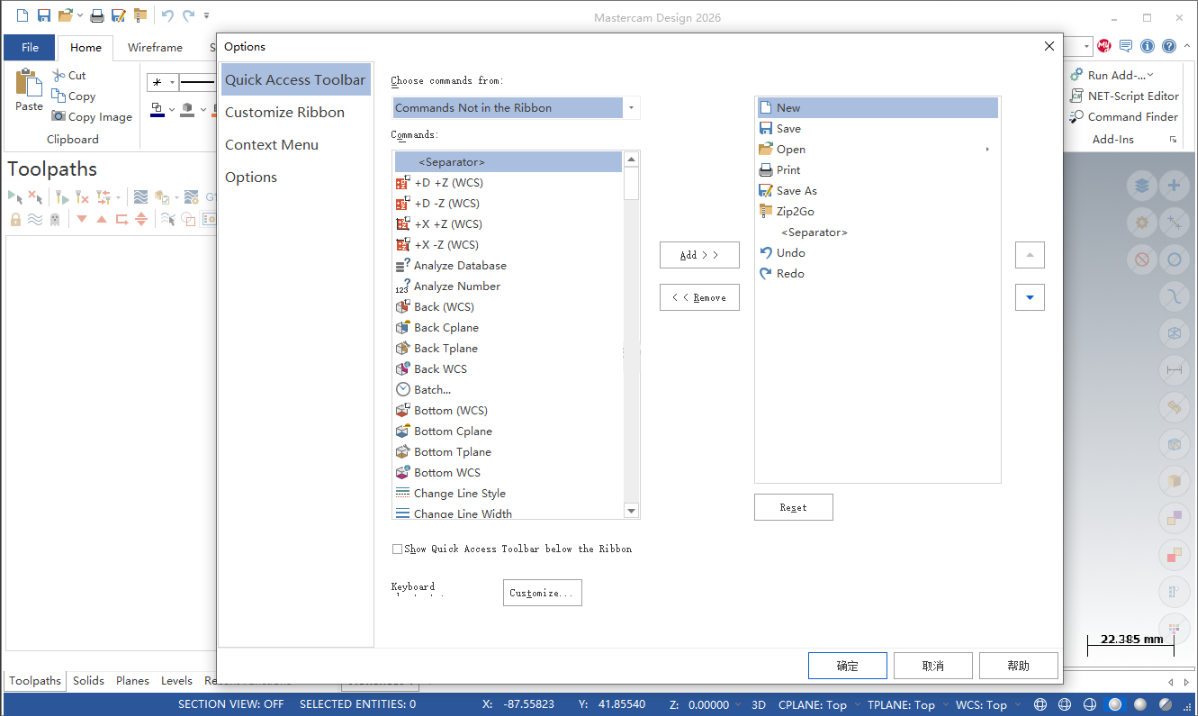The height and width of the screenshot is (716, 1198).
Task: Click the keyboard Customize... button
Action: pyautogui.click(x=542, y=592)
